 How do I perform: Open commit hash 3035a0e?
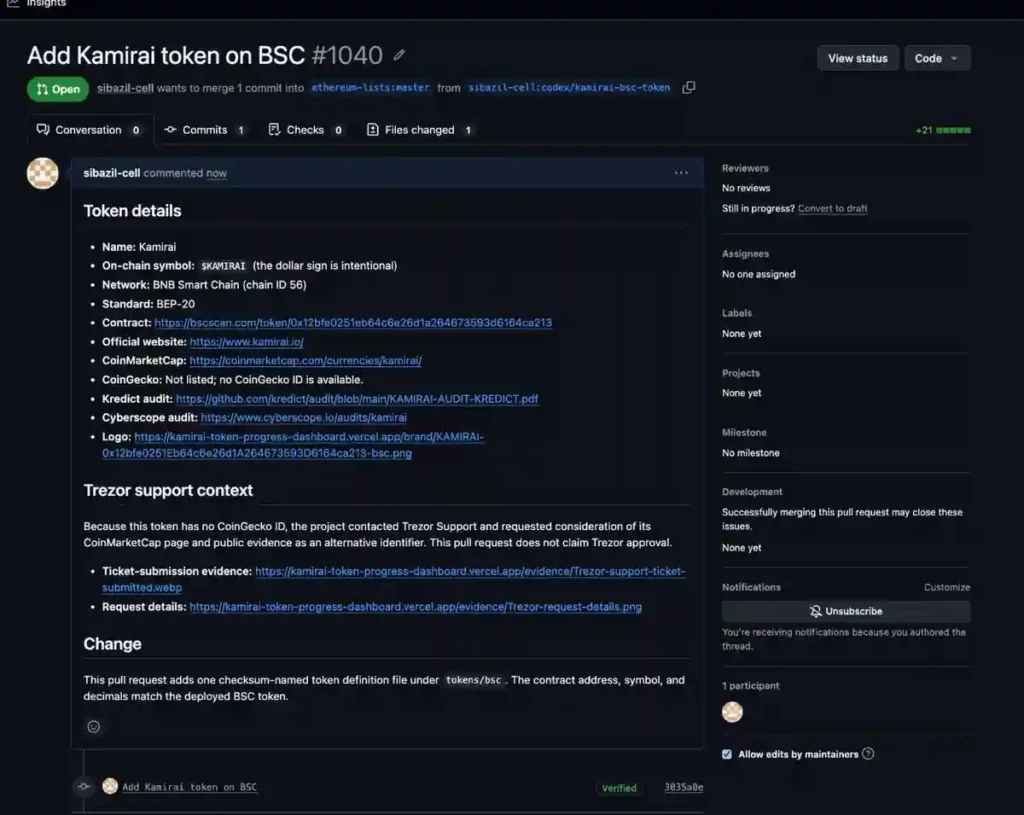point(683,788)
